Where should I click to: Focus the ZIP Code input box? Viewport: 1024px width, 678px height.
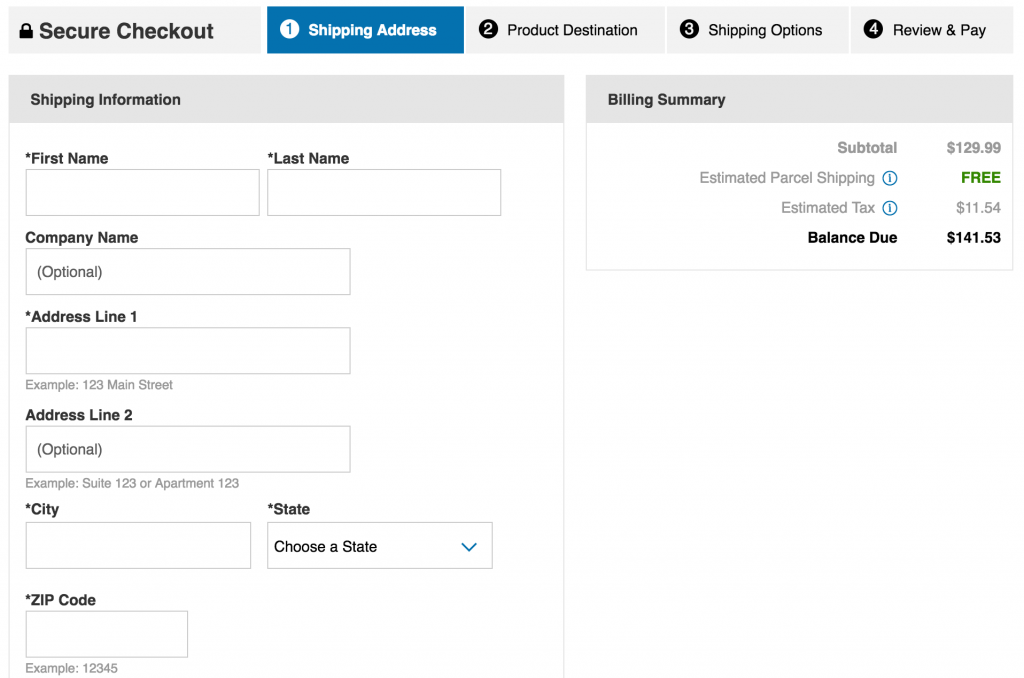(107, 634)
